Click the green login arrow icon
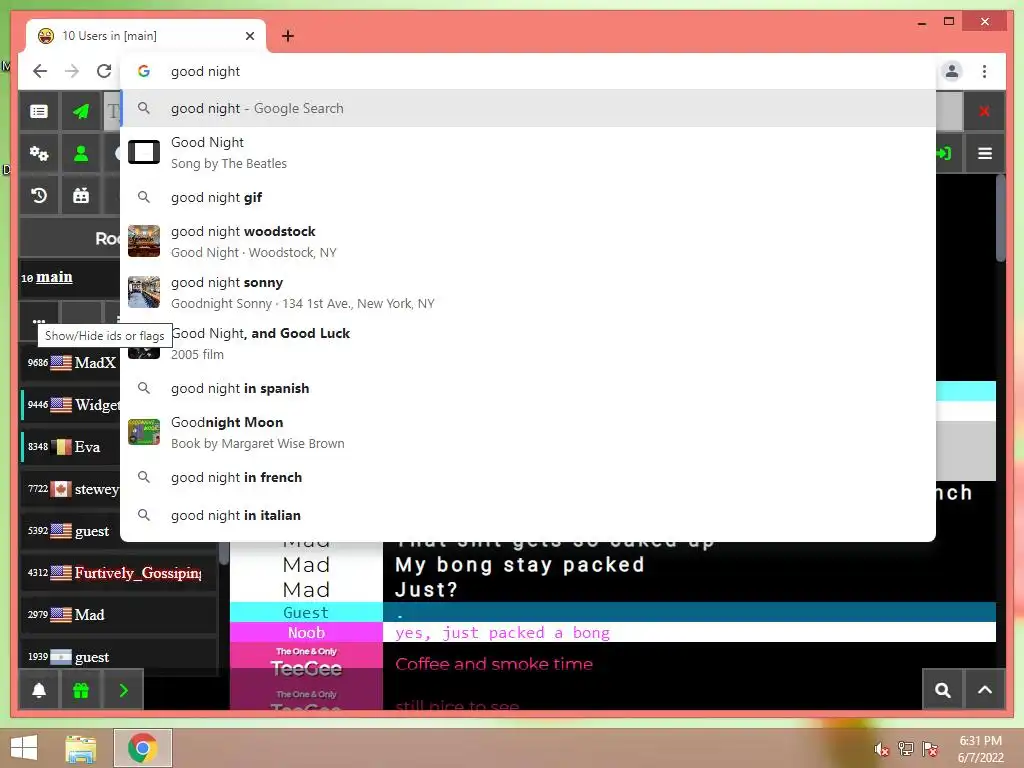The width and height of the screenshot is (1024, 768). (944, 153)
